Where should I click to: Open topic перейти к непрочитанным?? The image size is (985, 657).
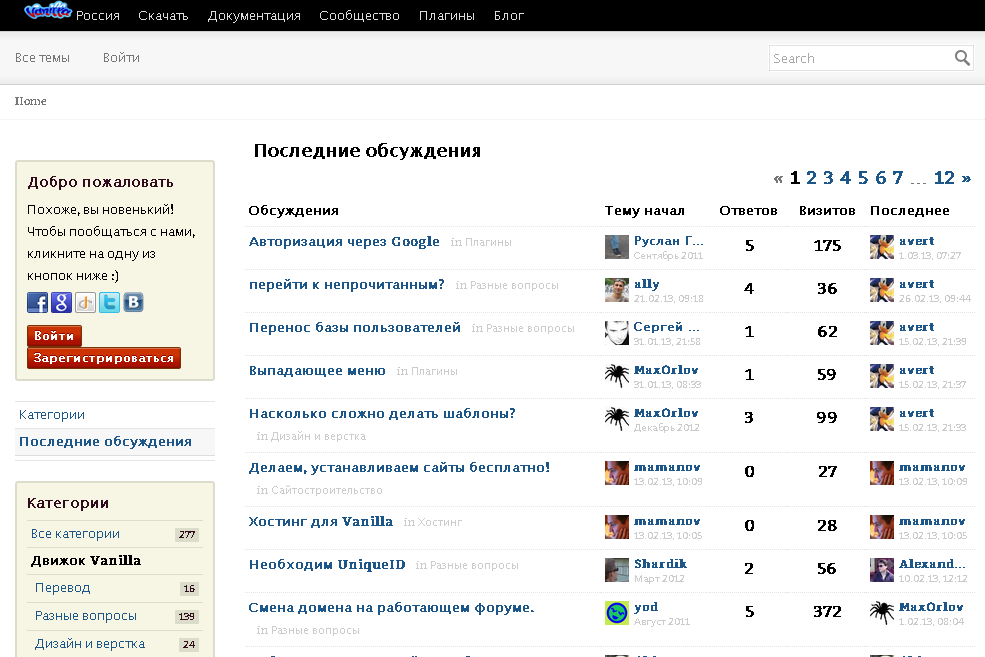(x=346, y=285)
